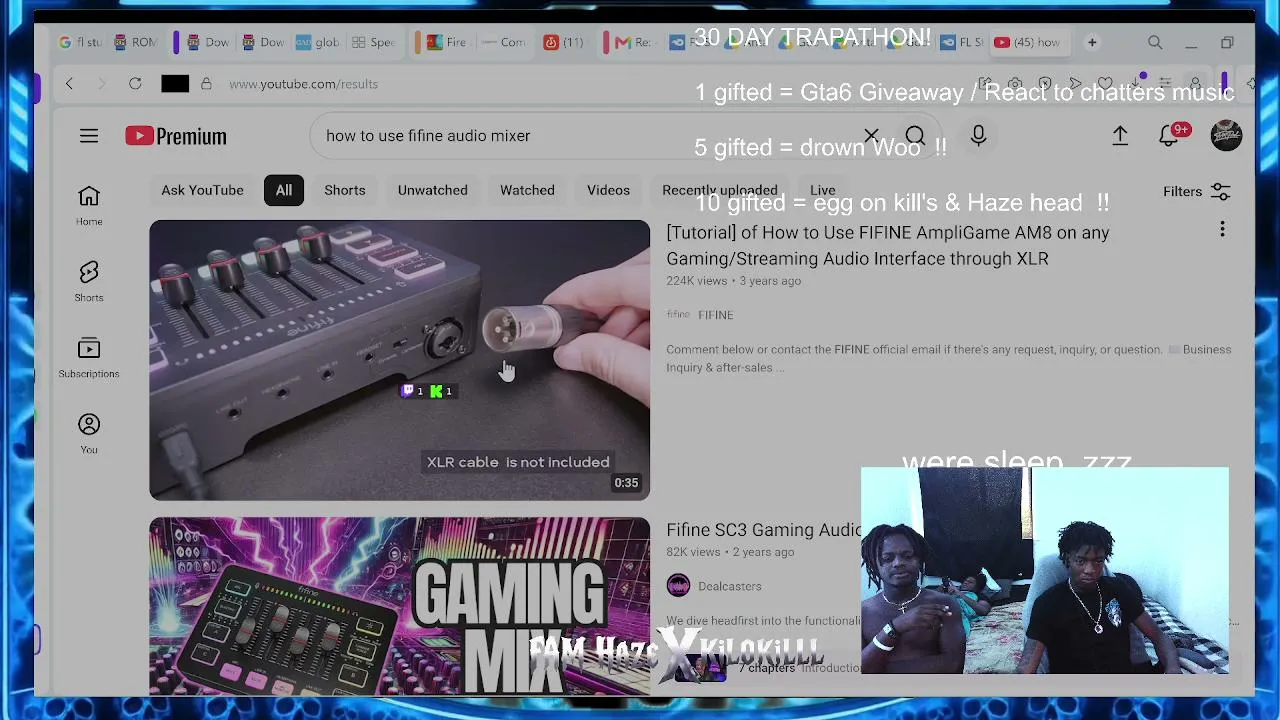This screenshot has height=720, width=1280.
Task: Click the Dealcasters channel avatar
Action: coord(678,585)
